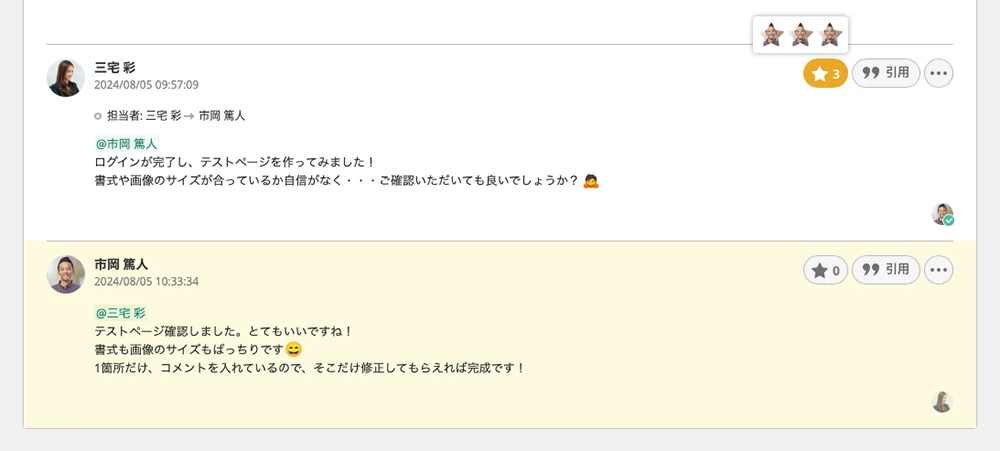
Task: Click the @三宅 彩 mention tag
Action: pyautogui.click(x=120, y=313)
